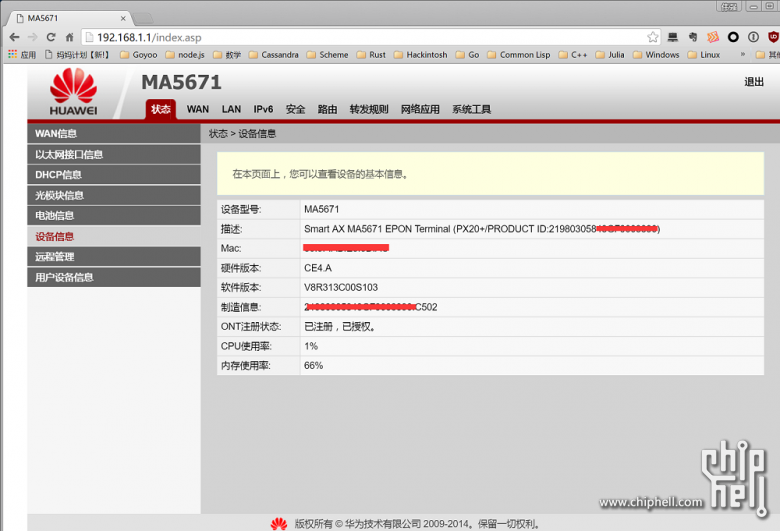The width and height of the screenshot is (780, 531).
Task: Click the computer screen extension icon
Action: pos(673,37)
